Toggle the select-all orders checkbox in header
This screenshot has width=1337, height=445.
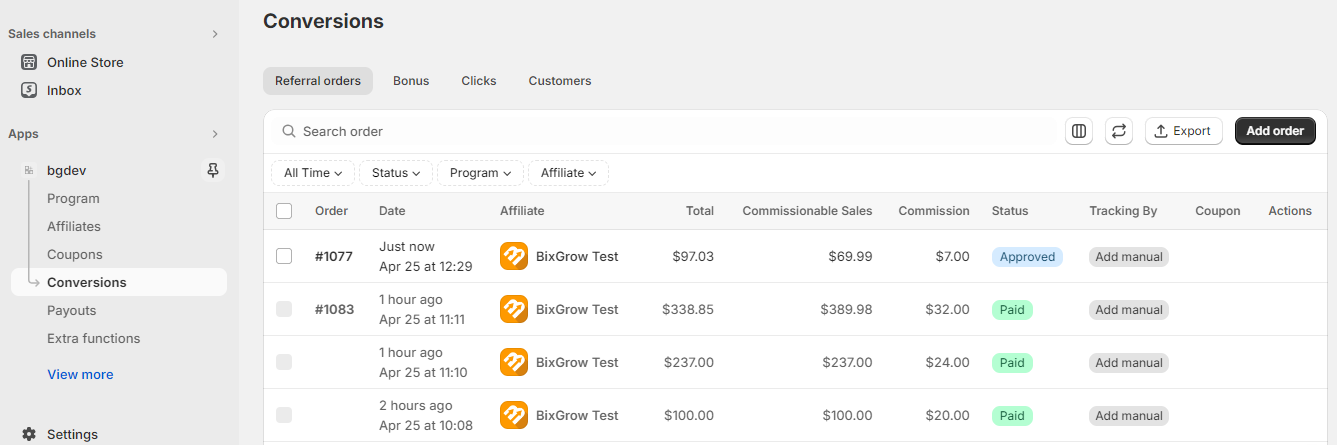click(284, 211)
